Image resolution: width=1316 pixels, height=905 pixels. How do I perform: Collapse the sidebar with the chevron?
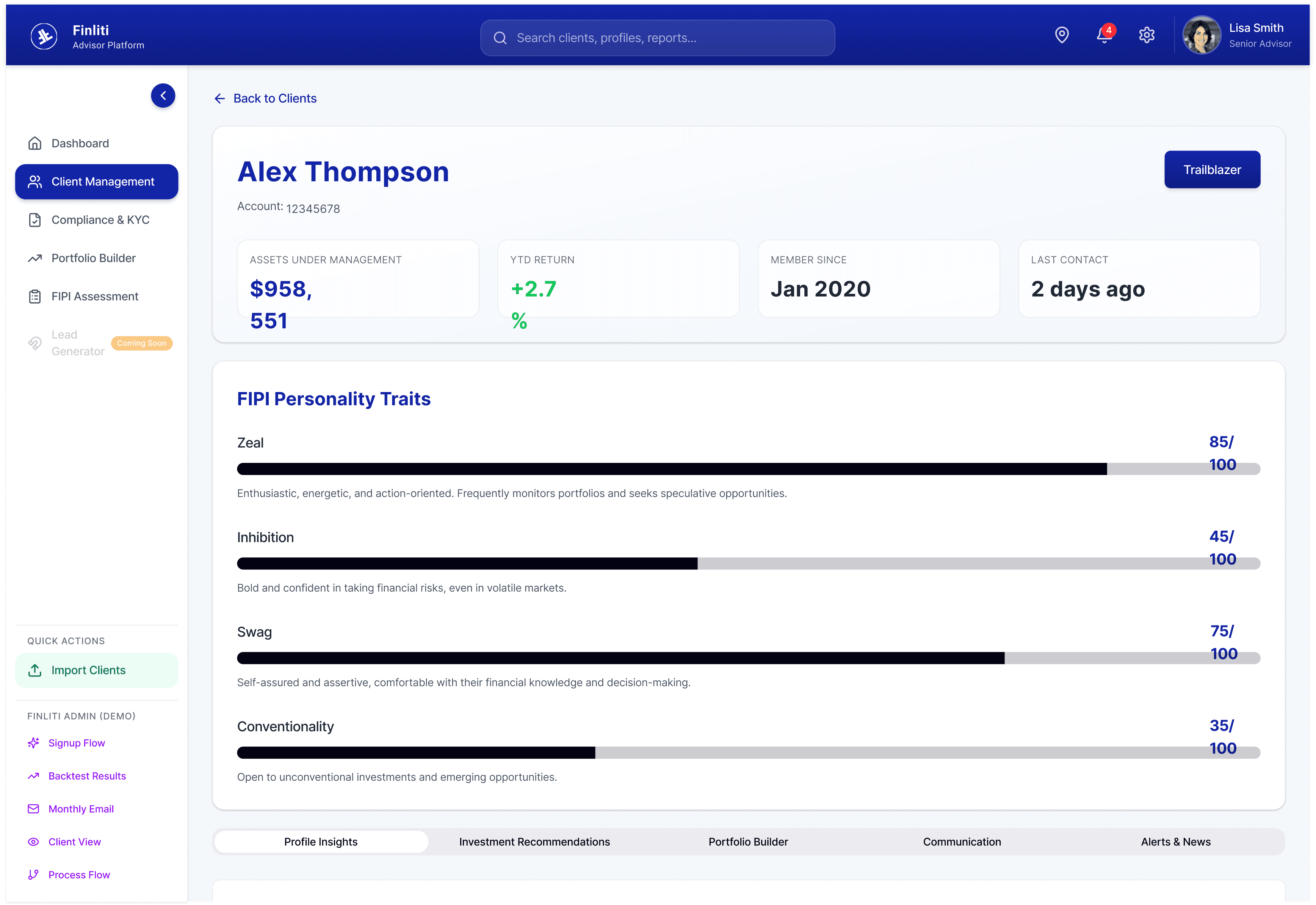click(163, 95)
